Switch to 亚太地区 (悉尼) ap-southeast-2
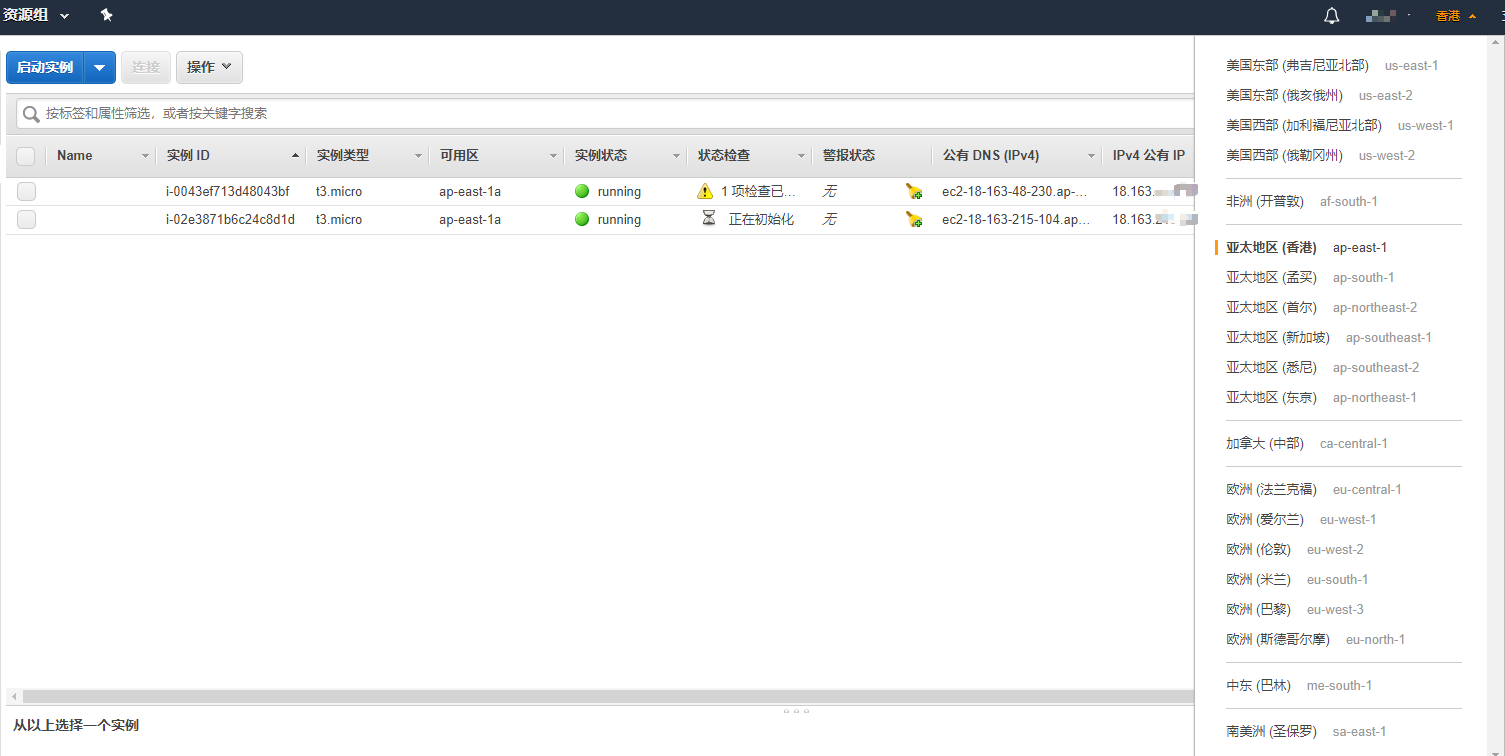1505x756 pixels. pos(1323,367)
